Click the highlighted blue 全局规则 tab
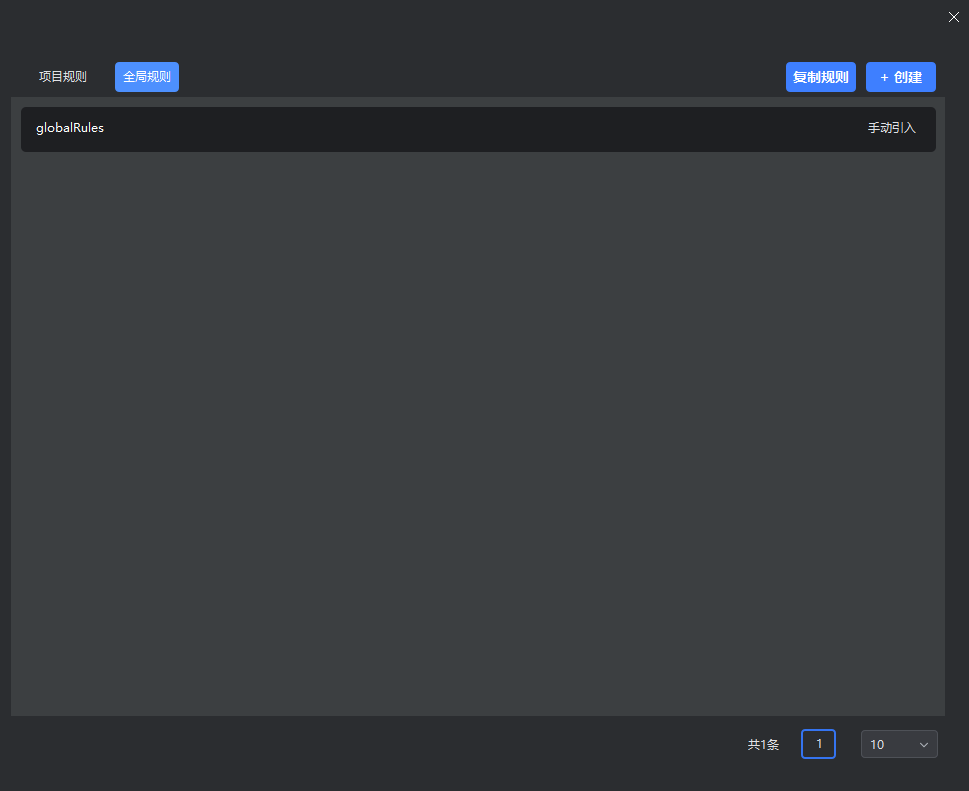 point(147,77)
